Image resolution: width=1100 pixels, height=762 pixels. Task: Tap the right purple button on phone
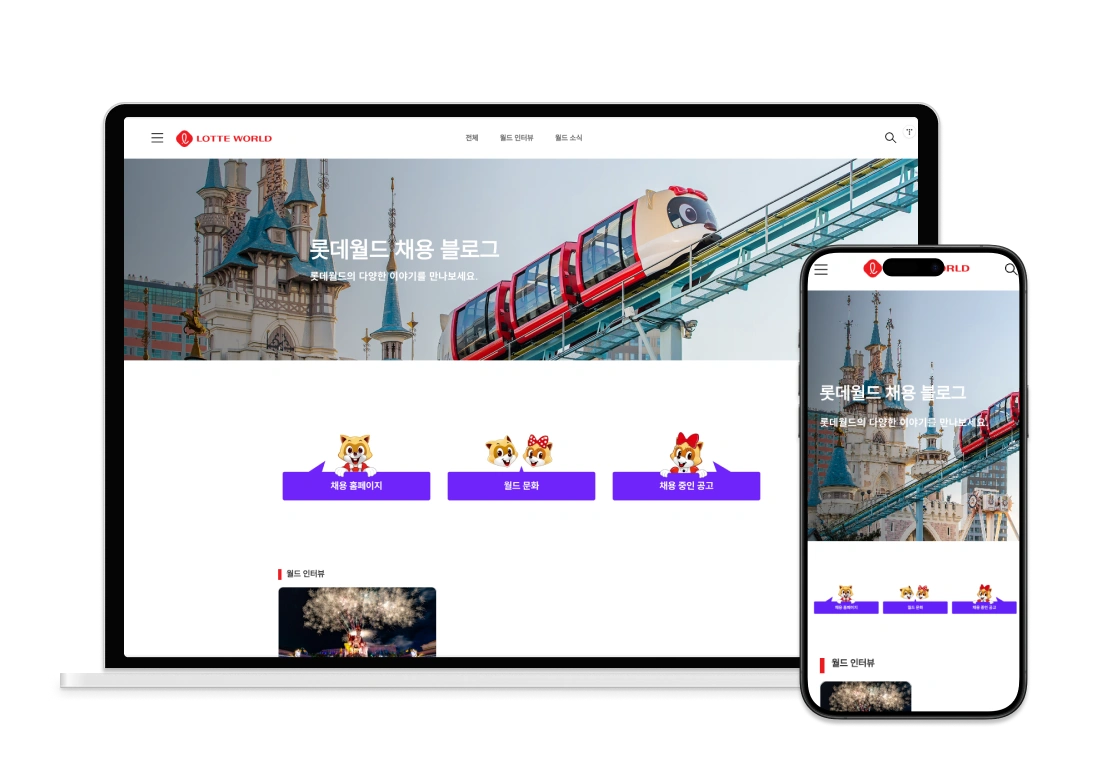tap(983, 607)
